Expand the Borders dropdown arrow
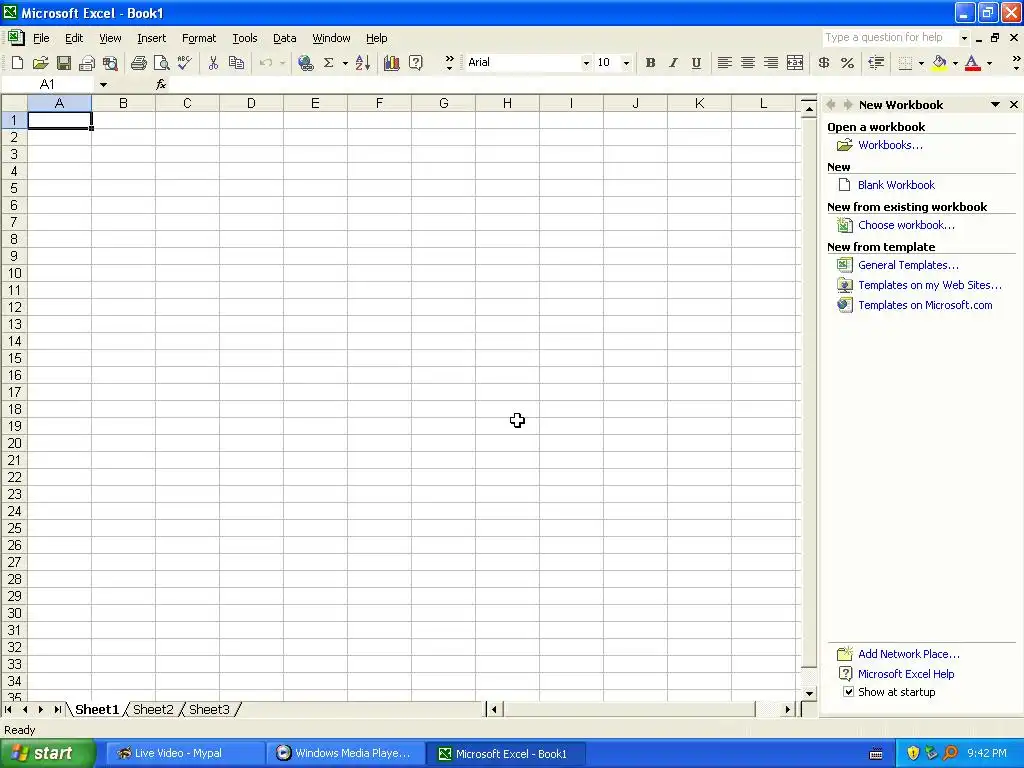Image resolution: width=1024 pixels, height=768 pixels. 921,63
